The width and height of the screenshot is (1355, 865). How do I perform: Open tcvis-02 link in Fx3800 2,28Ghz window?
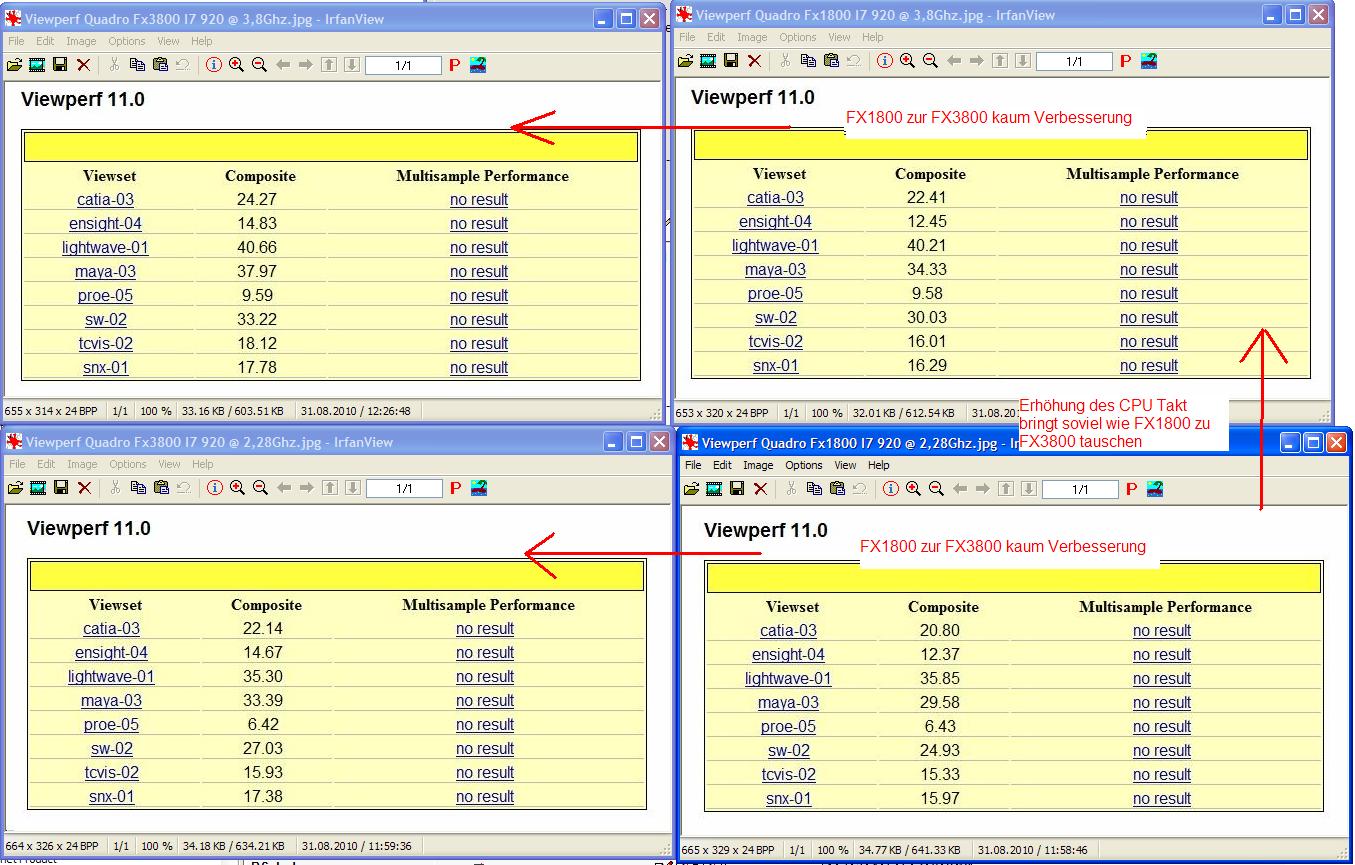pyautogui.click(x=111, y=772)
